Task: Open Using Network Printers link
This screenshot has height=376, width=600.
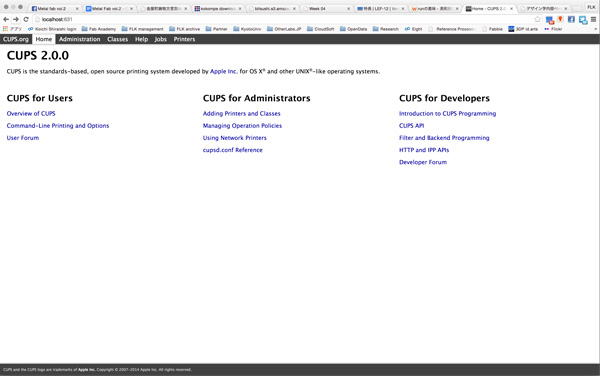Action: (x=235, y=138)
